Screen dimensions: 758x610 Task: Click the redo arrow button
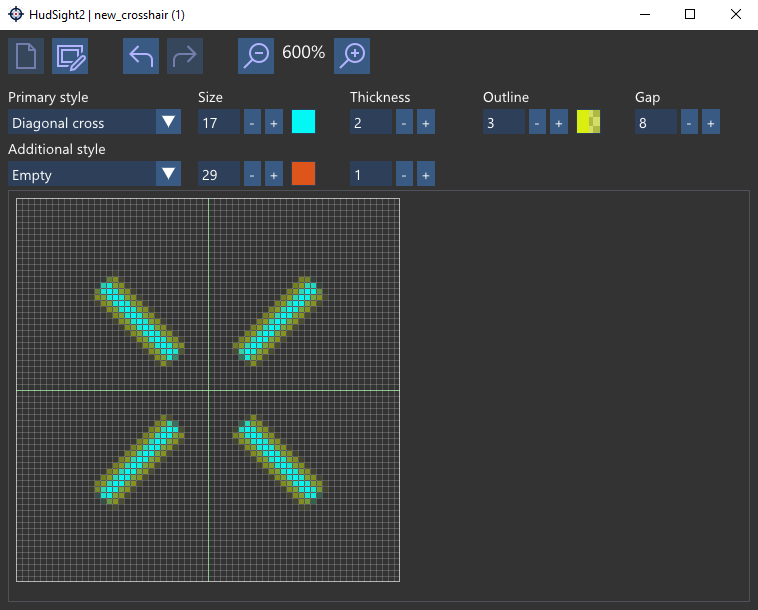click(x=185, y=56)
